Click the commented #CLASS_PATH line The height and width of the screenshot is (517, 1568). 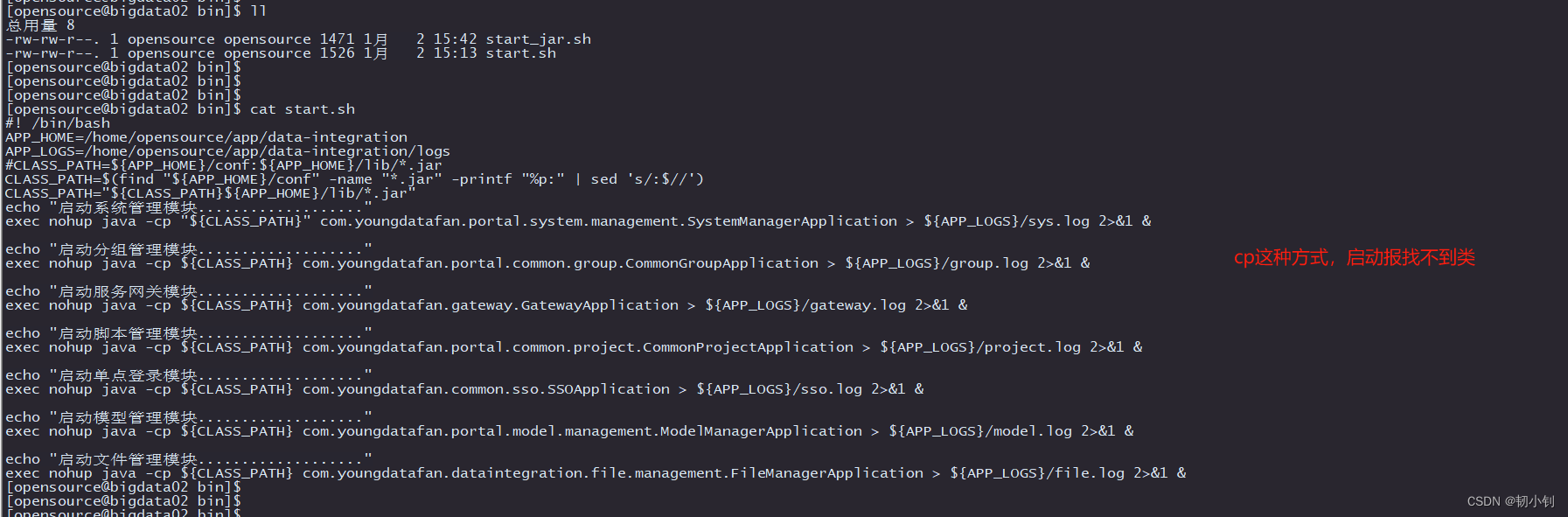(x=223, y=165)
